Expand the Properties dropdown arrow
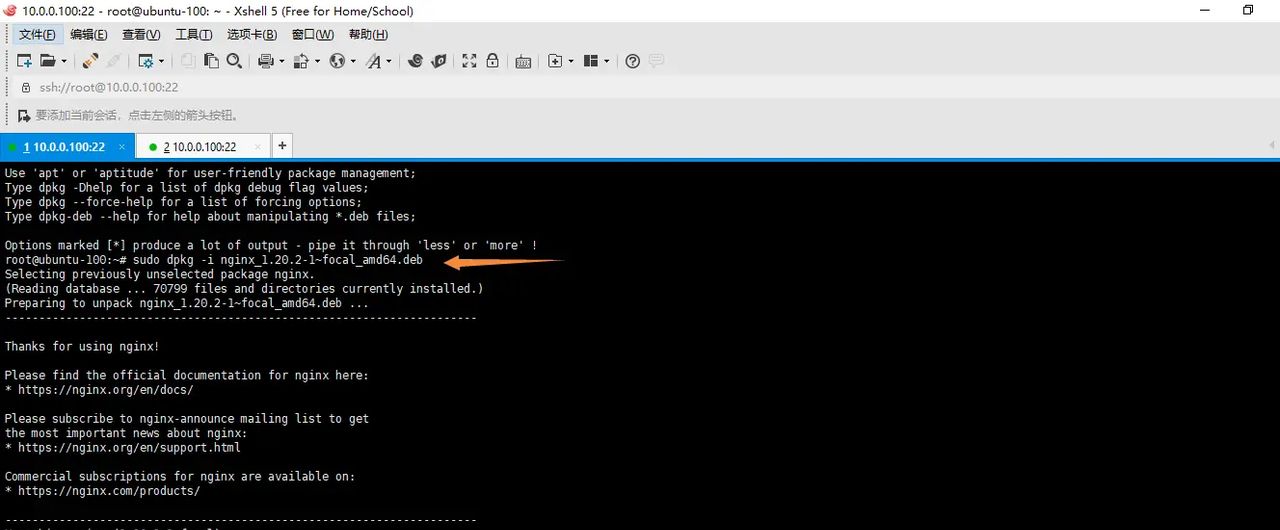This screenshot has height=530, width=1280. [161, 62]
